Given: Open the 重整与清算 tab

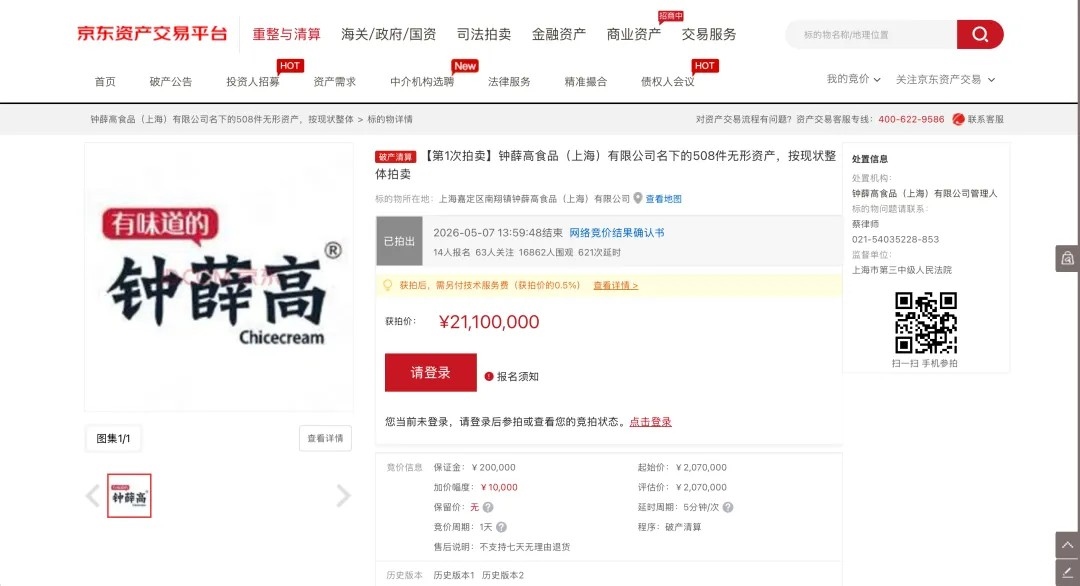Looking at the screenshot, I should point(286,34).
